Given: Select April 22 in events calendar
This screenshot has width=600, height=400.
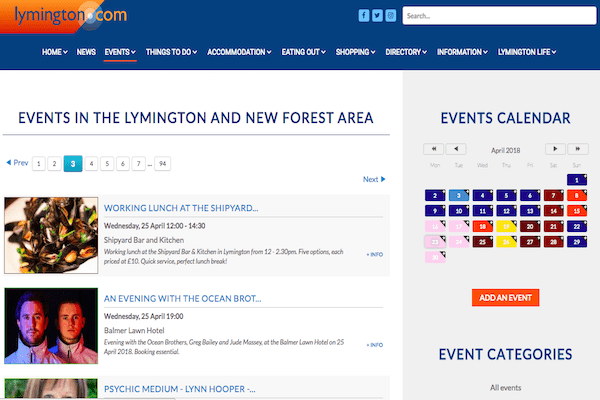Looking at the screenshot, I should pos(577,226).
